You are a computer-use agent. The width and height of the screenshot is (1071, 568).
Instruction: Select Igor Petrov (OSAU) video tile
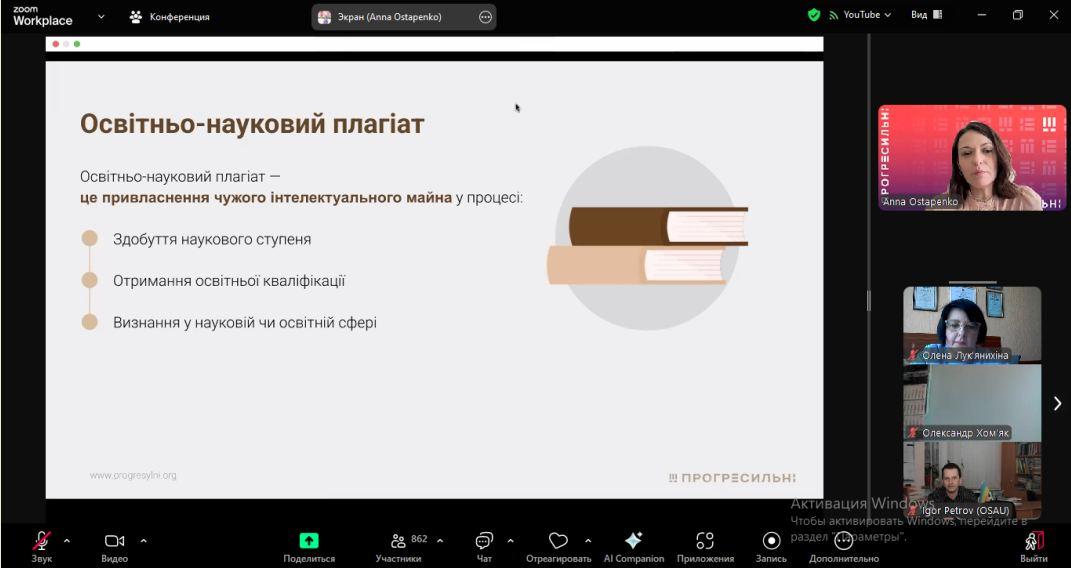click(x=972, y=481)
